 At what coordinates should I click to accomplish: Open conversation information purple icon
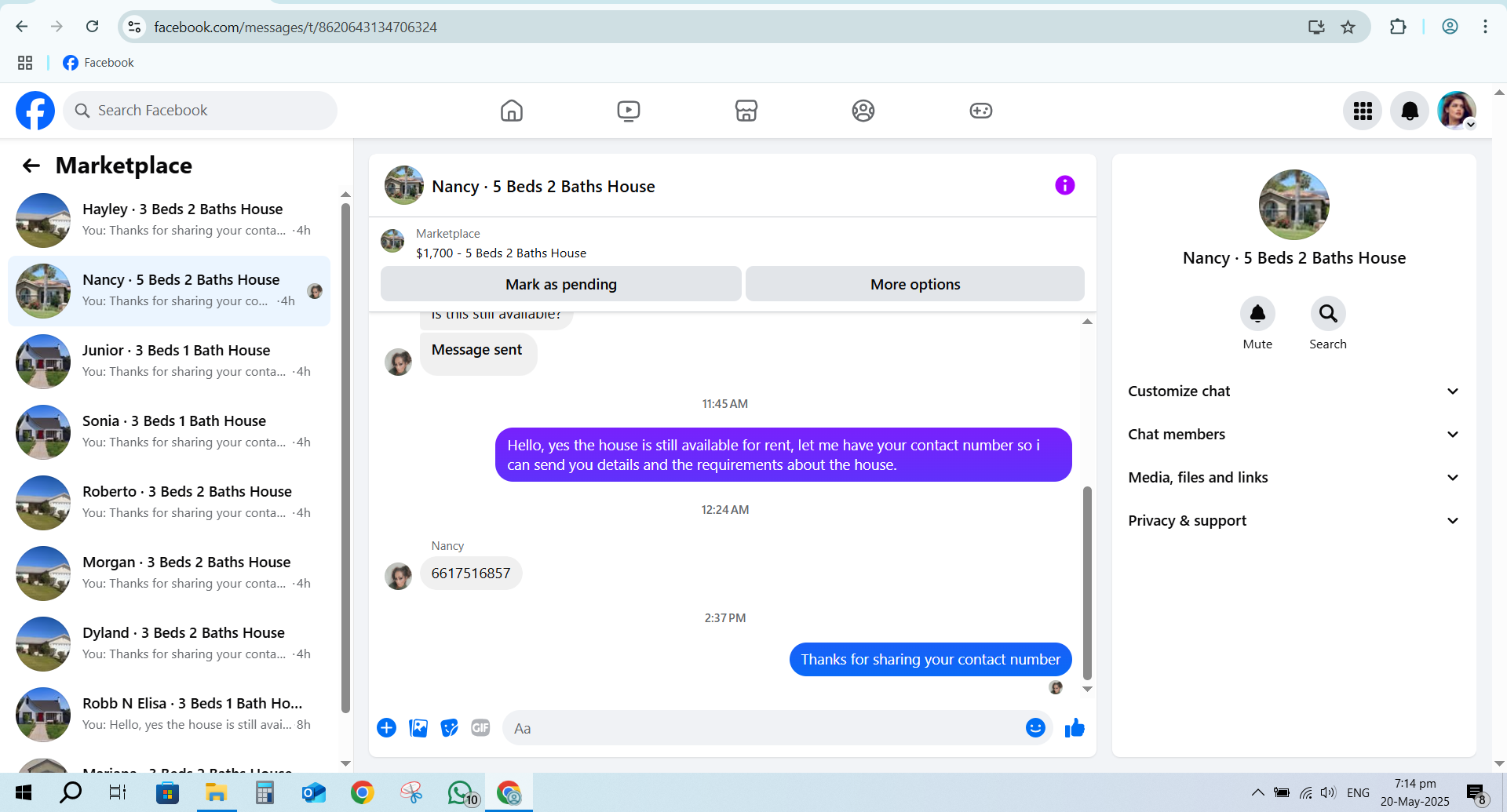pos(1065,185)
